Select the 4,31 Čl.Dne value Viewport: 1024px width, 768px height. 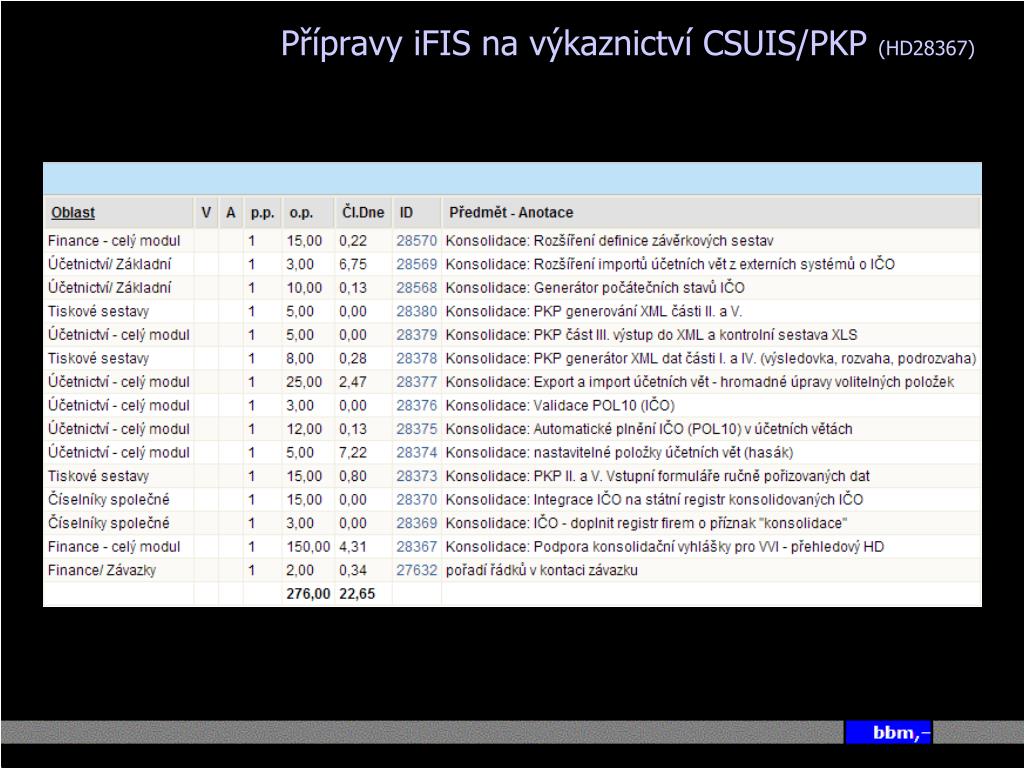353,547
